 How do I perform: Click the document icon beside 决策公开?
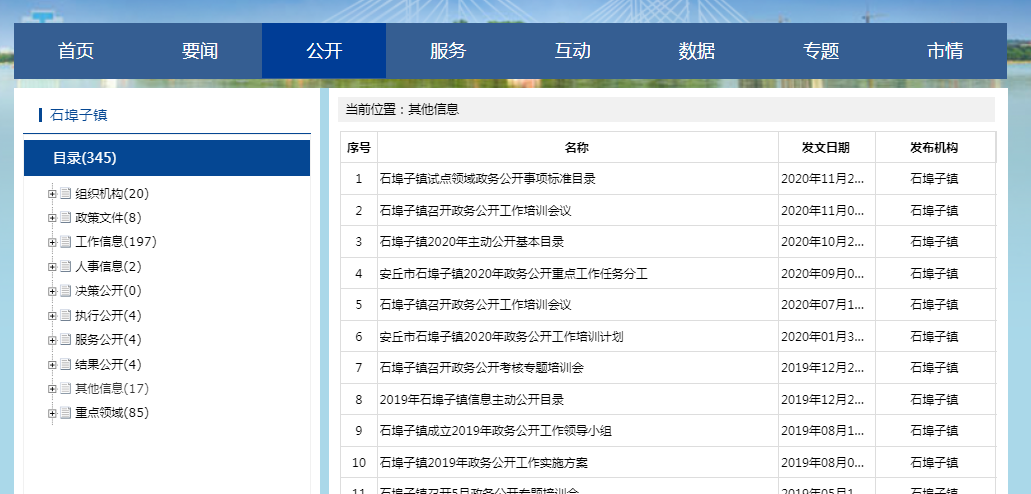tap(65, 291)
